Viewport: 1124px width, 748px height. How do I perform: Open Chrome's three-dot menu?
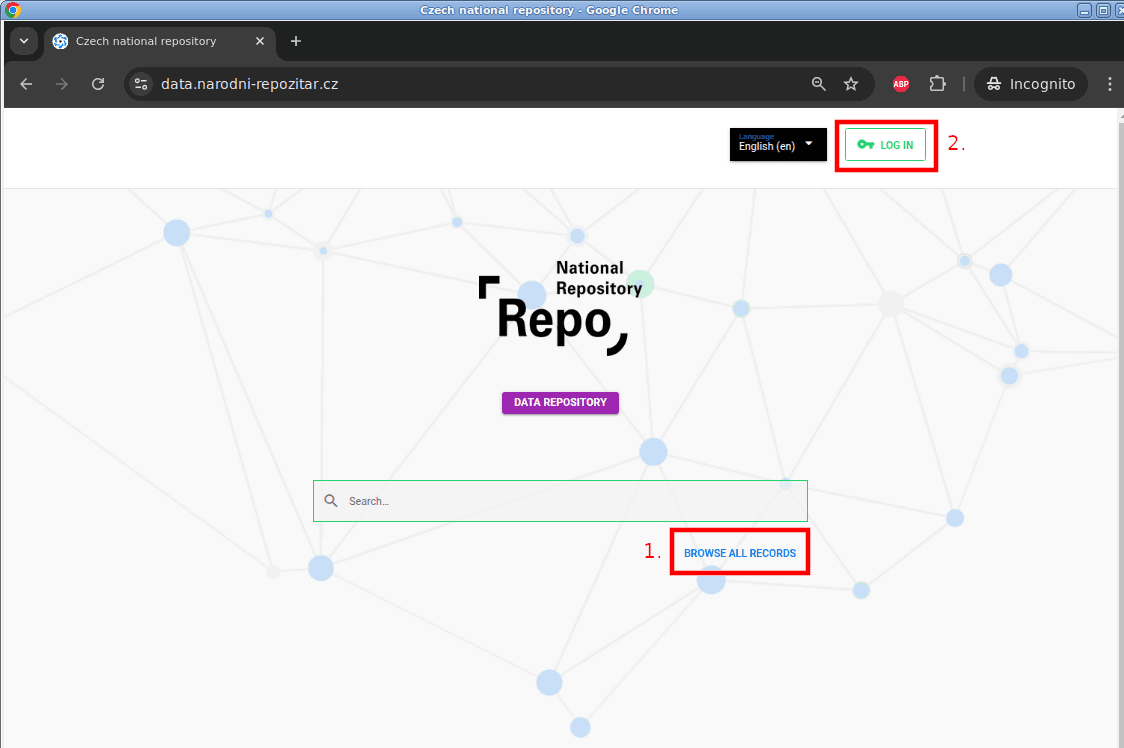tap(1110, 84)
